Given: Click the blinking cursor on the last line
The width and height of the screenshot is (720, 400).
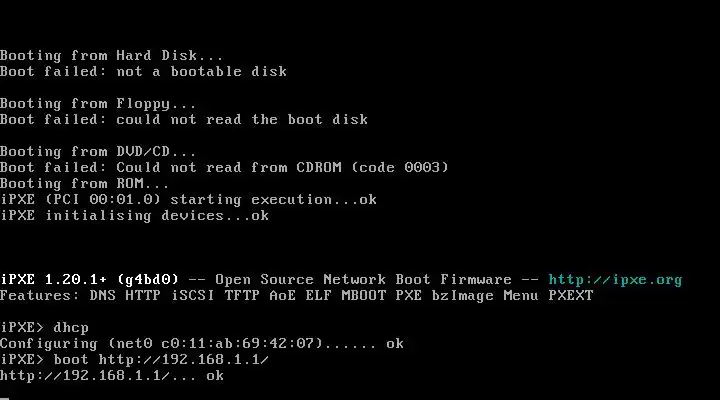Looking at the screenshot, I should click(x=4, y=397).
